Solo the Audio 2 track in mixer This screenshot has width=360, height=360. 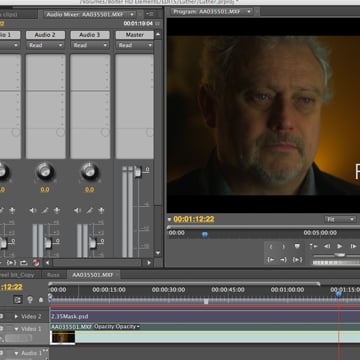(45, 210)
